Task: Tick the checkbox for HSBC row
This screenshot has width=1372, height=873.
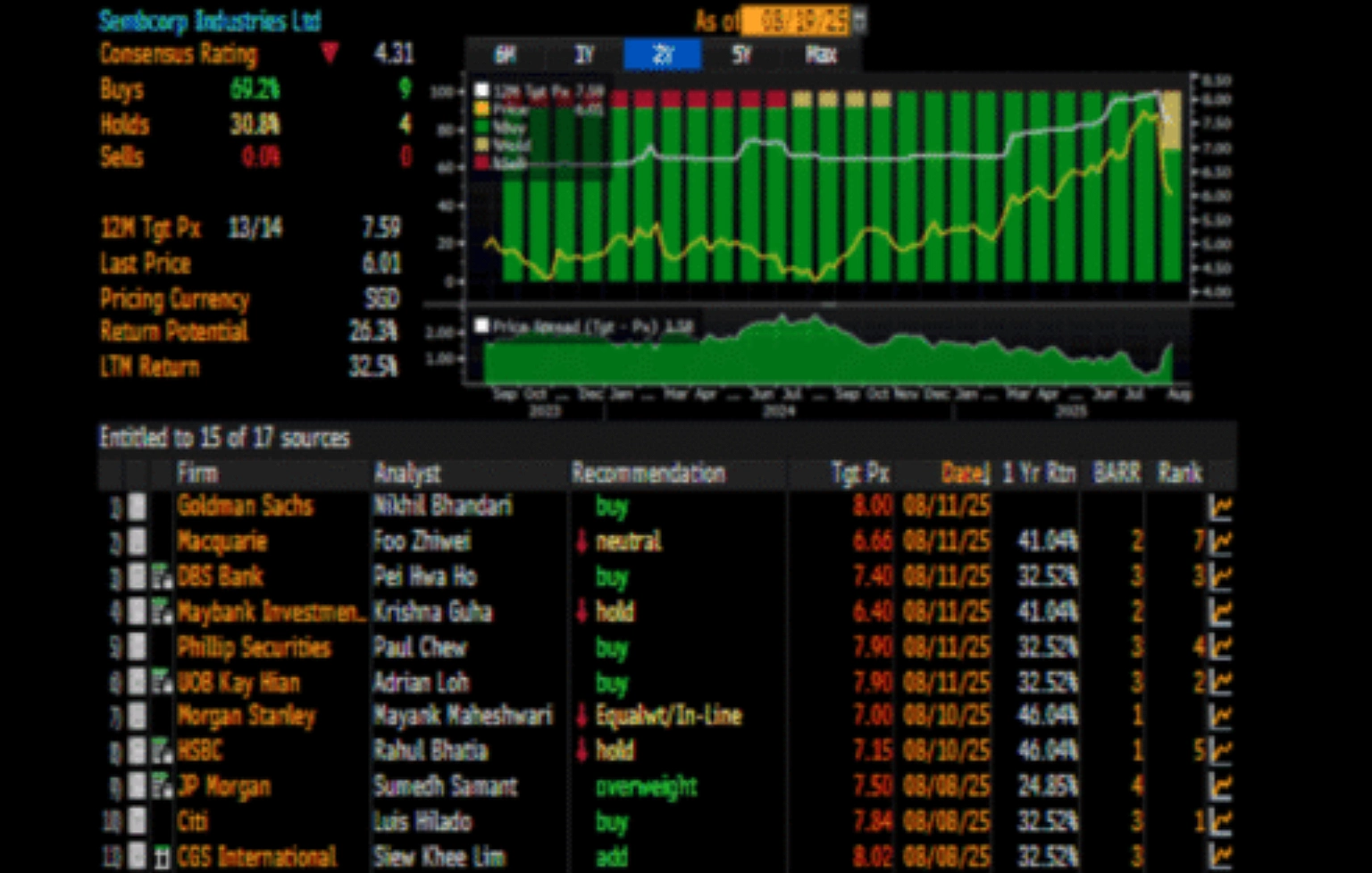Action: click(137, 751)
